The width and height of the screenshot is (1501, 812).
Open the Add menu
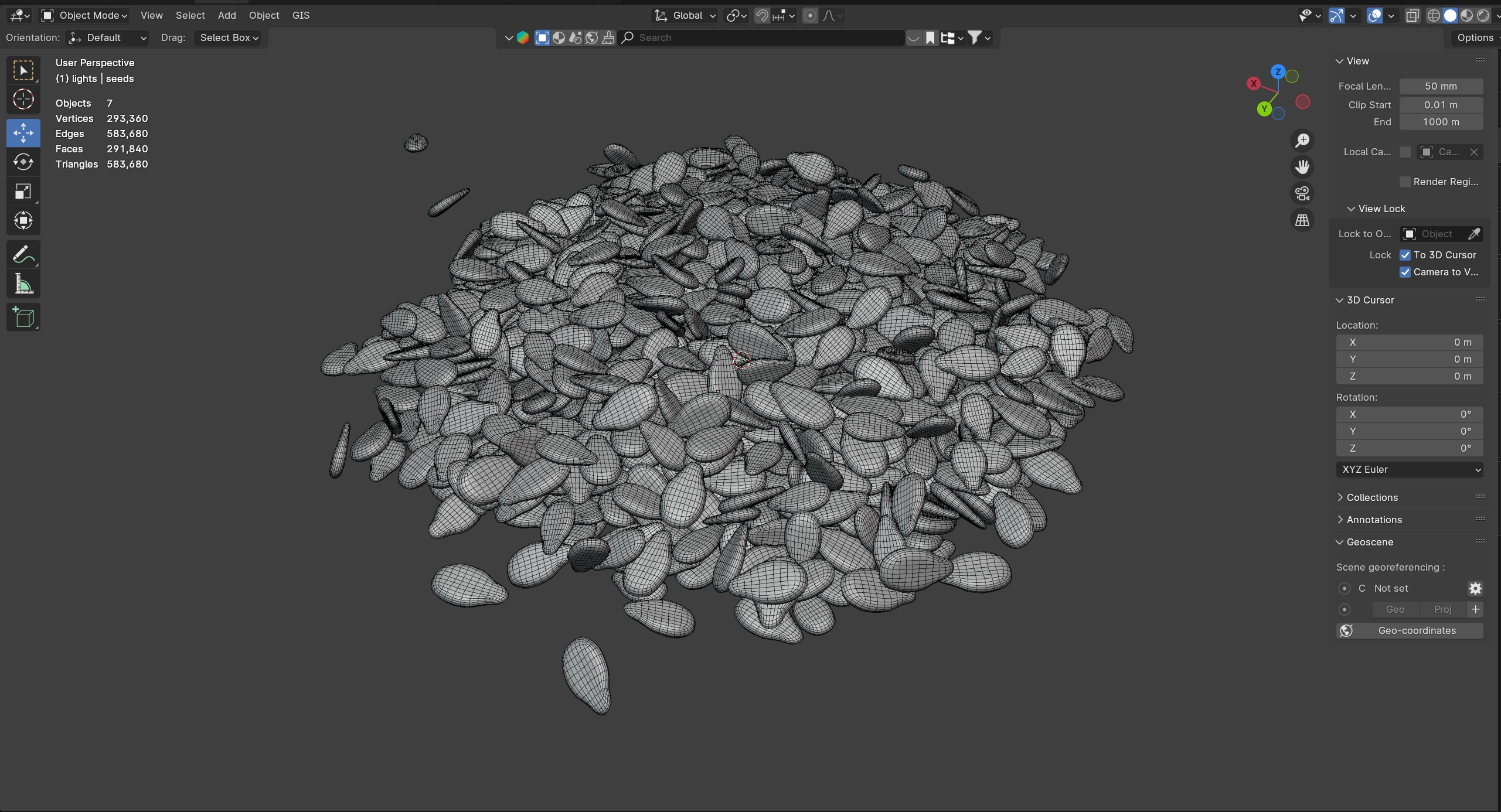tap(227, 15)
